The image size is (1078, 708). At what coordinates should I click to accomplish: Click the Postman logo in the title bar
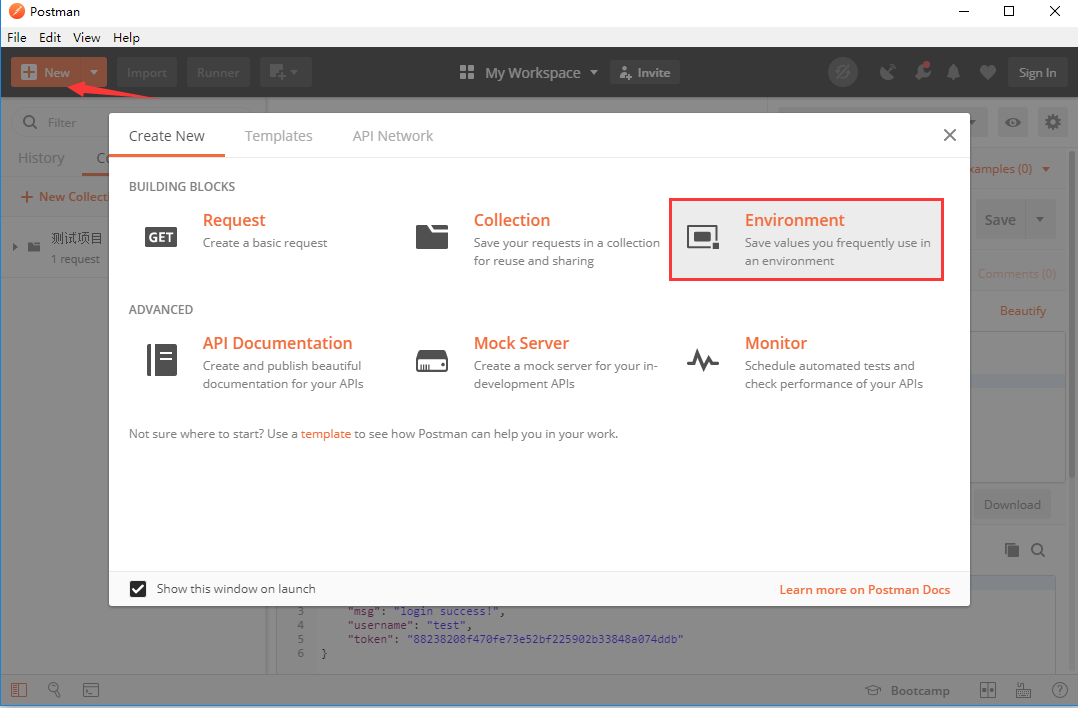coord(16,12)
